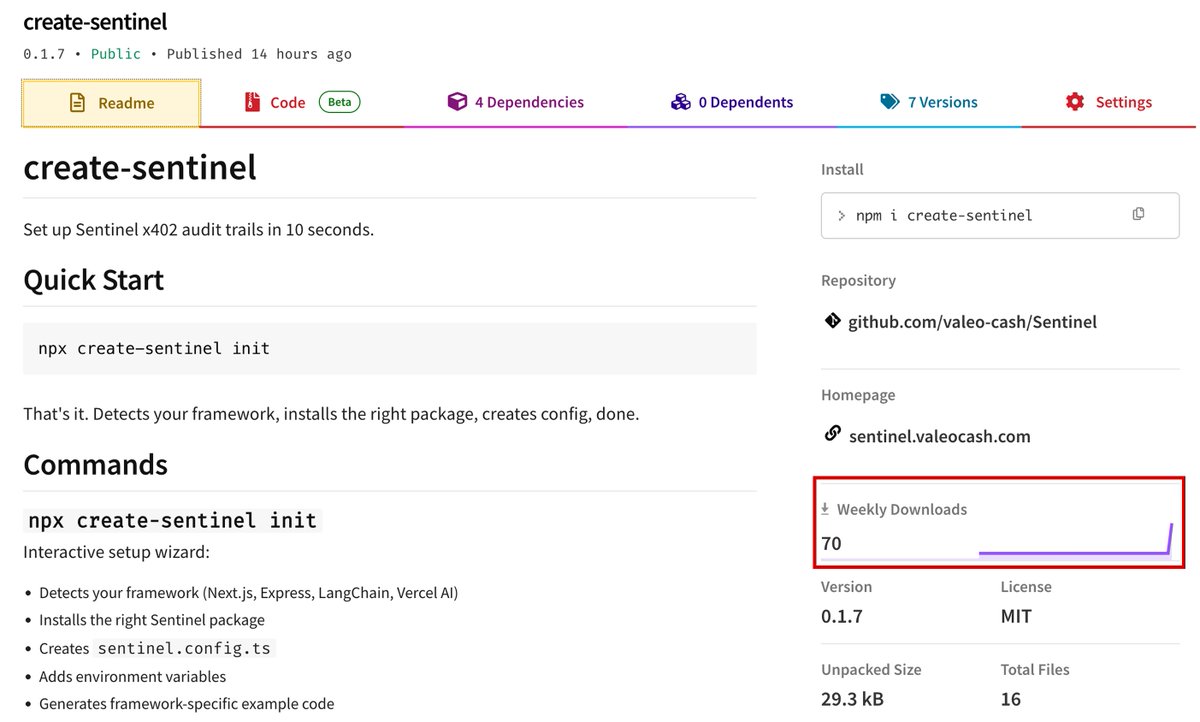This screenshot has width=1200, height=722.
Task: Click the 'npx create-sentinel init' Quick Start code block
Action: (x=389, y=349)
